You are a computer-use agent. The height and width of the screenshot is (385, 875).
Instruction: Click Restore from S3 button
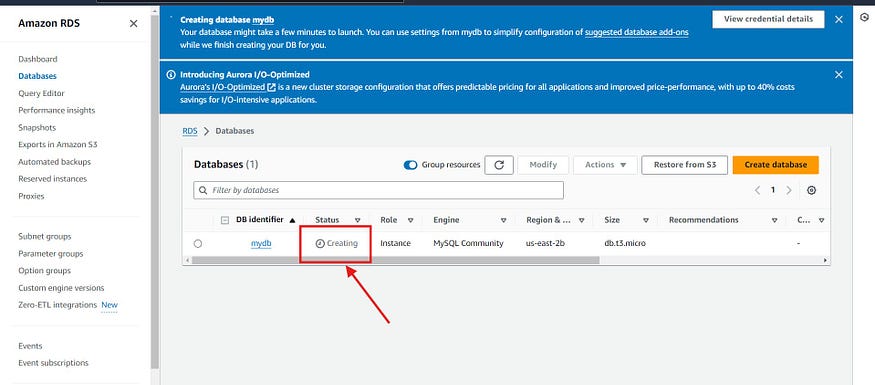tap(685, 165)
